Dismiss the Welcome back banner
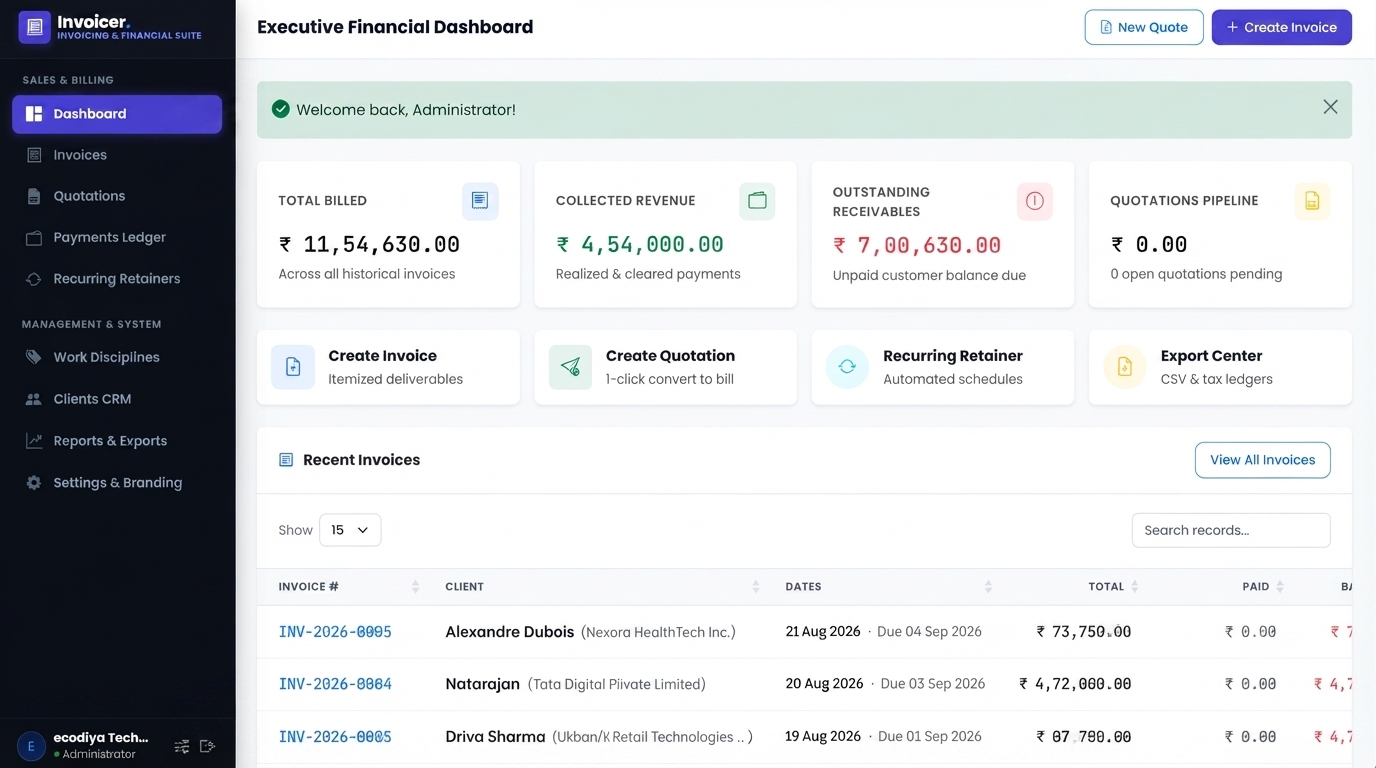The image size is (1376, 768). pos(1330,107)
